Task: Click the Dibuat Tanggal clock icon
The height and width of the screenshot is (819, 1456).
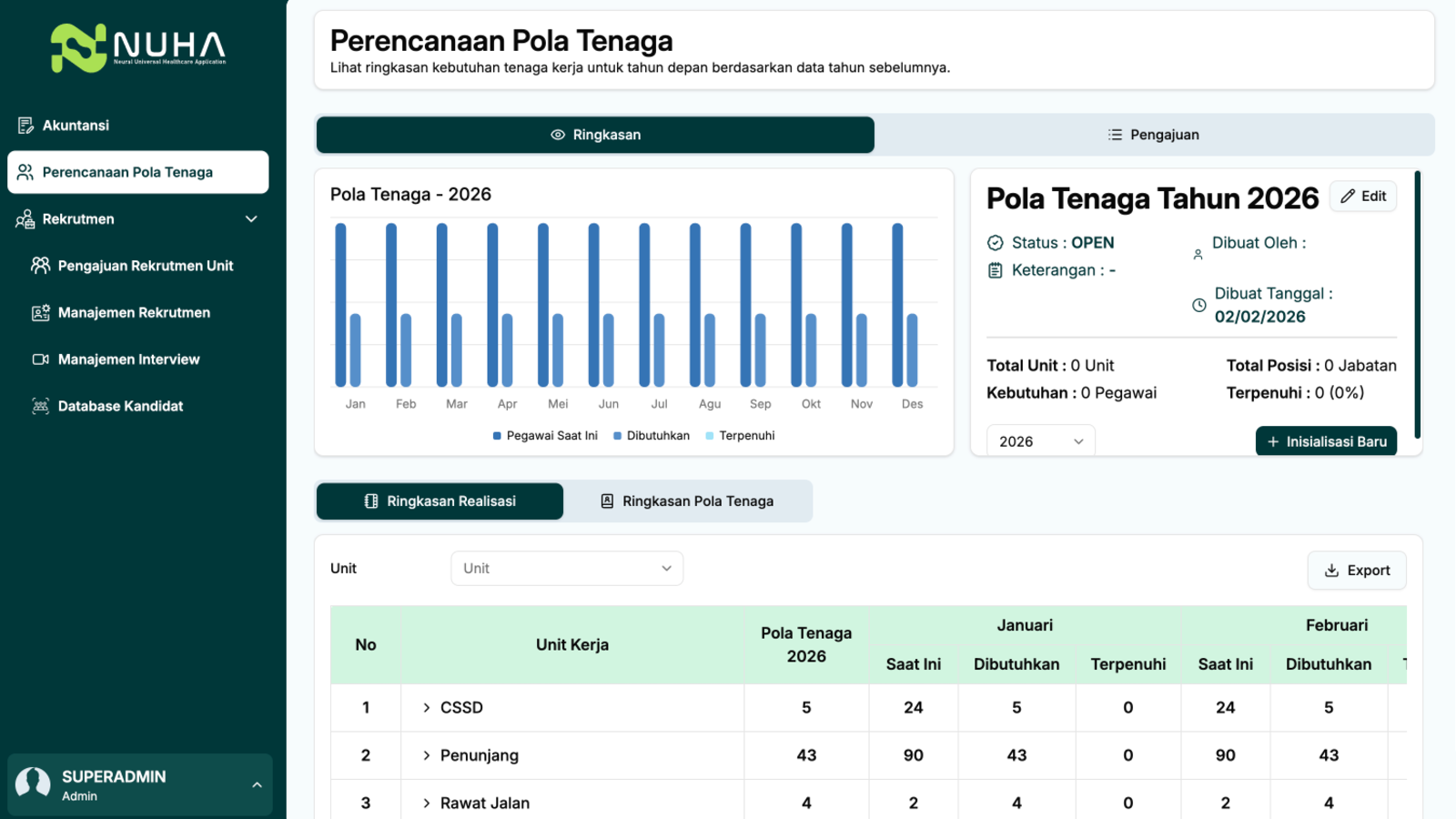Action: point(1199,305)
